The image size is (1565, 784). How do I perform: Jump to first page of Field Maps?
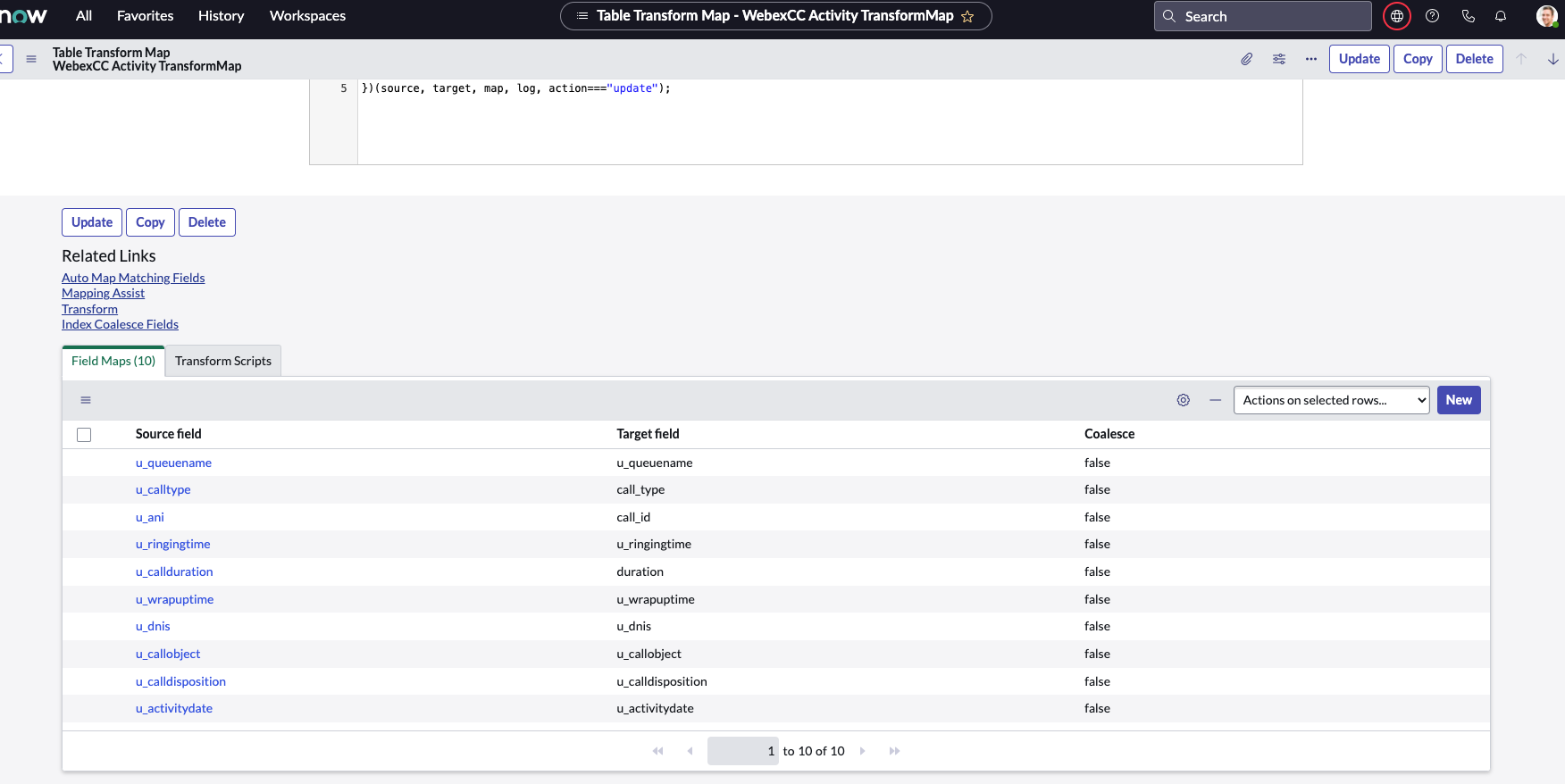(x=658, y=751)
